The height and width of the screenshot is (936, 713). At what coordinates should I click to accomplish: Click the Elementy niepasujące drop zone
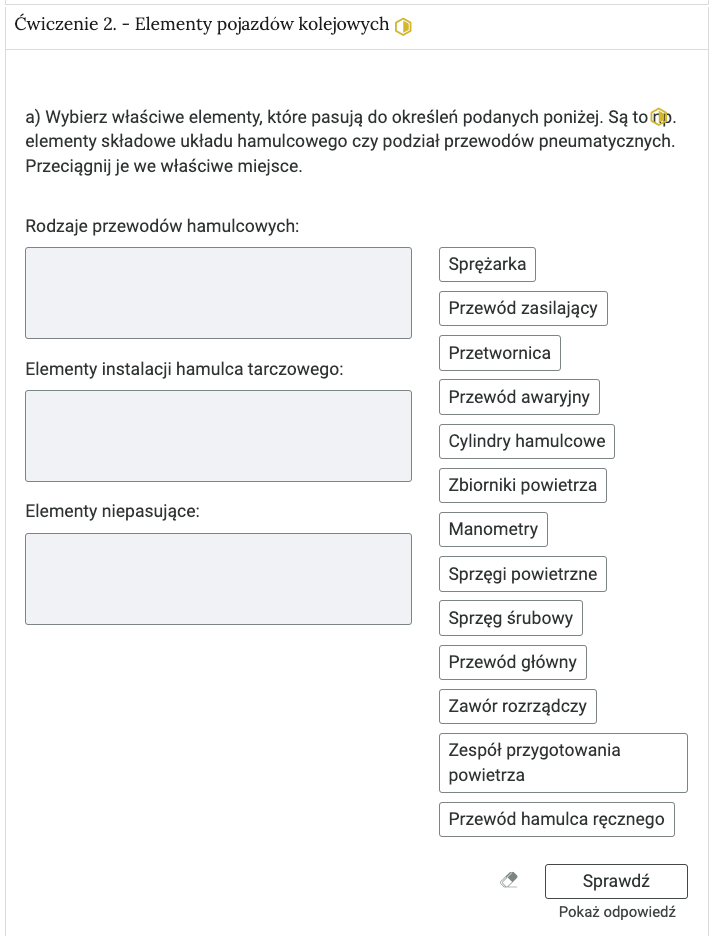[x=218, y=579]
